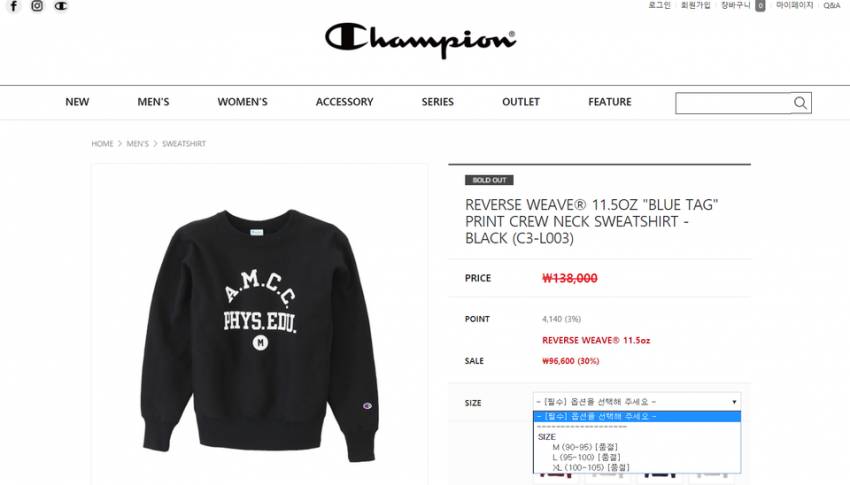The image size is (850, 485).
Task: Go to OUTLET section
Action: [521, 102]
